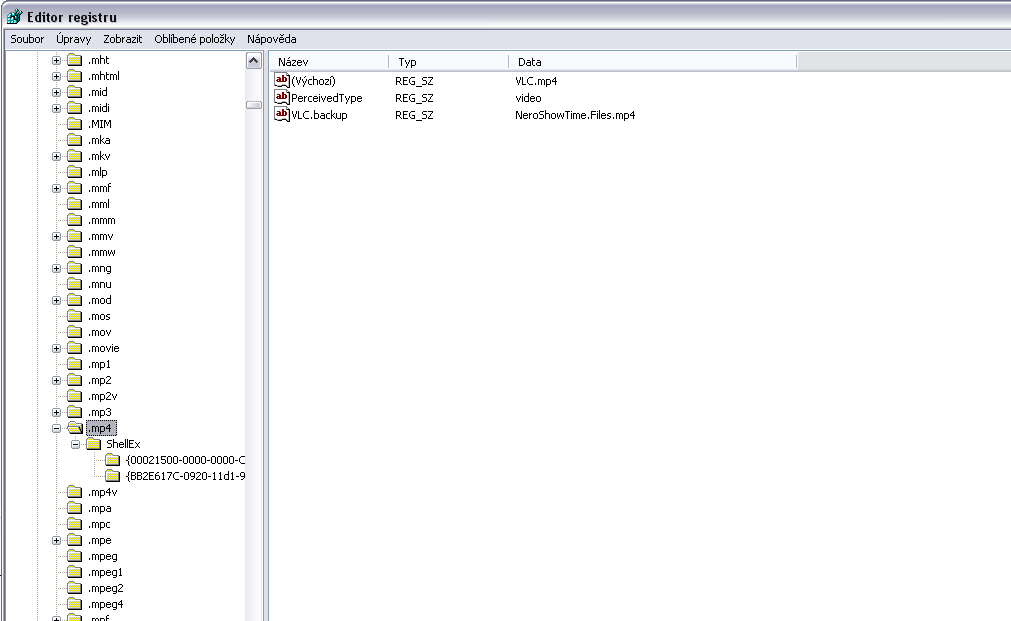Expand the .mkv key

pyautogui.click(x=57, y=157)
